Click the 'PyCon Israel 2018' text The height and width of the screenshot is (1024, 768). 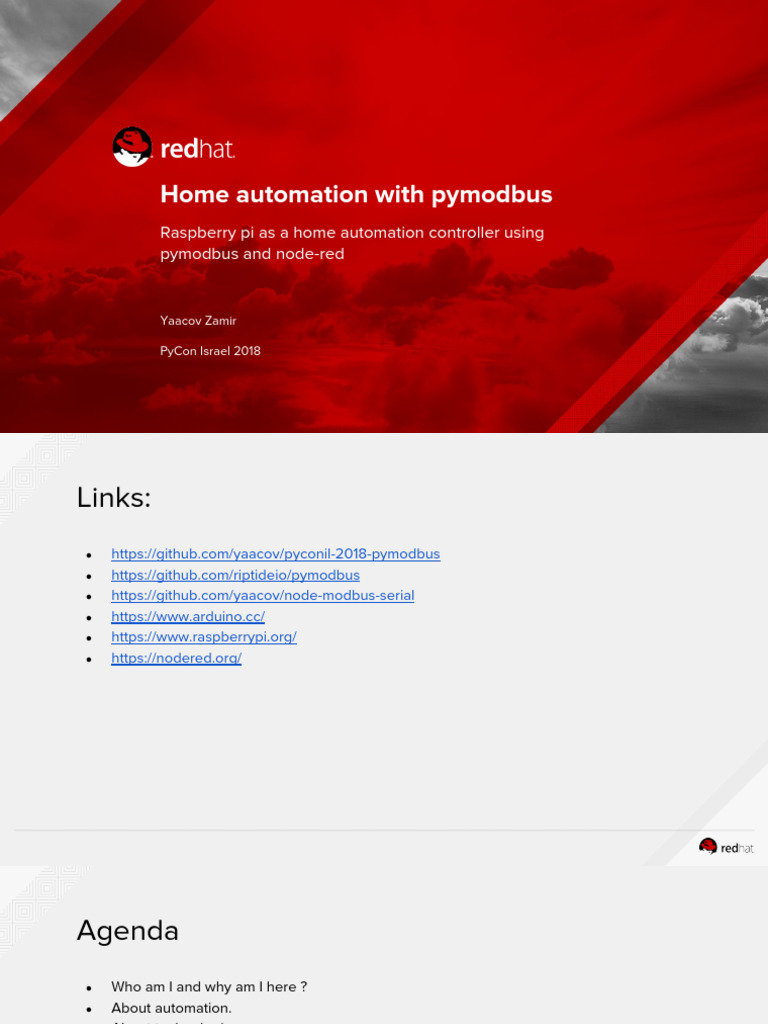(x=210, y=351)
